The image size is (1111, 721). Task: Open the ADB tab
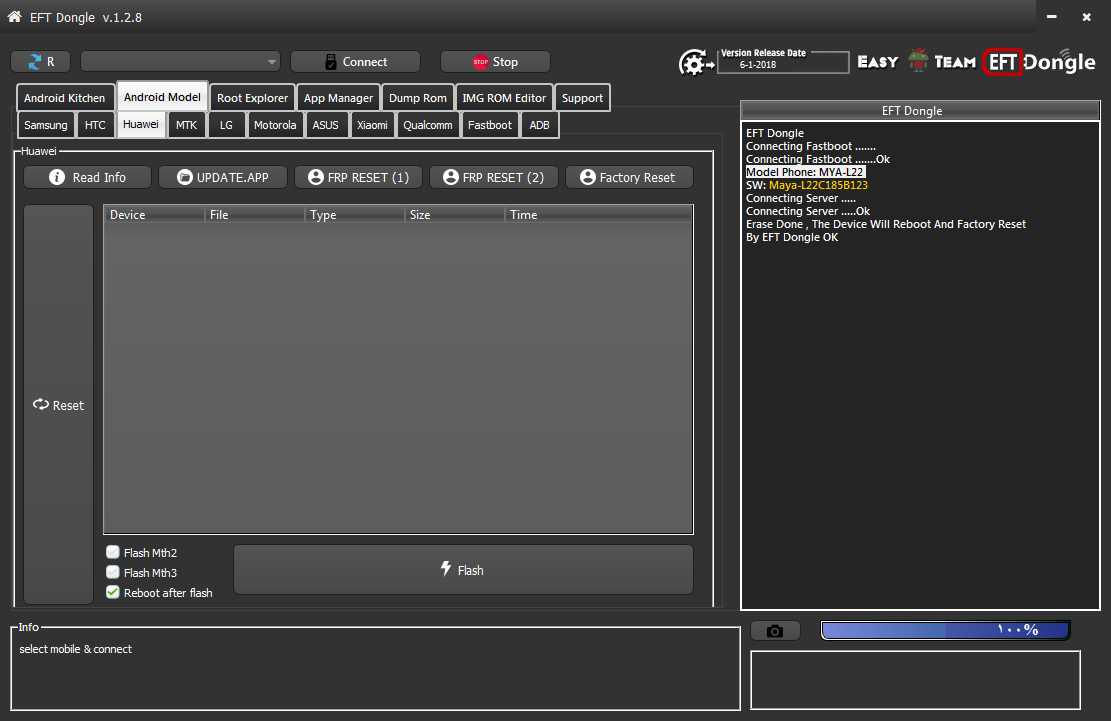click(539, 125)
